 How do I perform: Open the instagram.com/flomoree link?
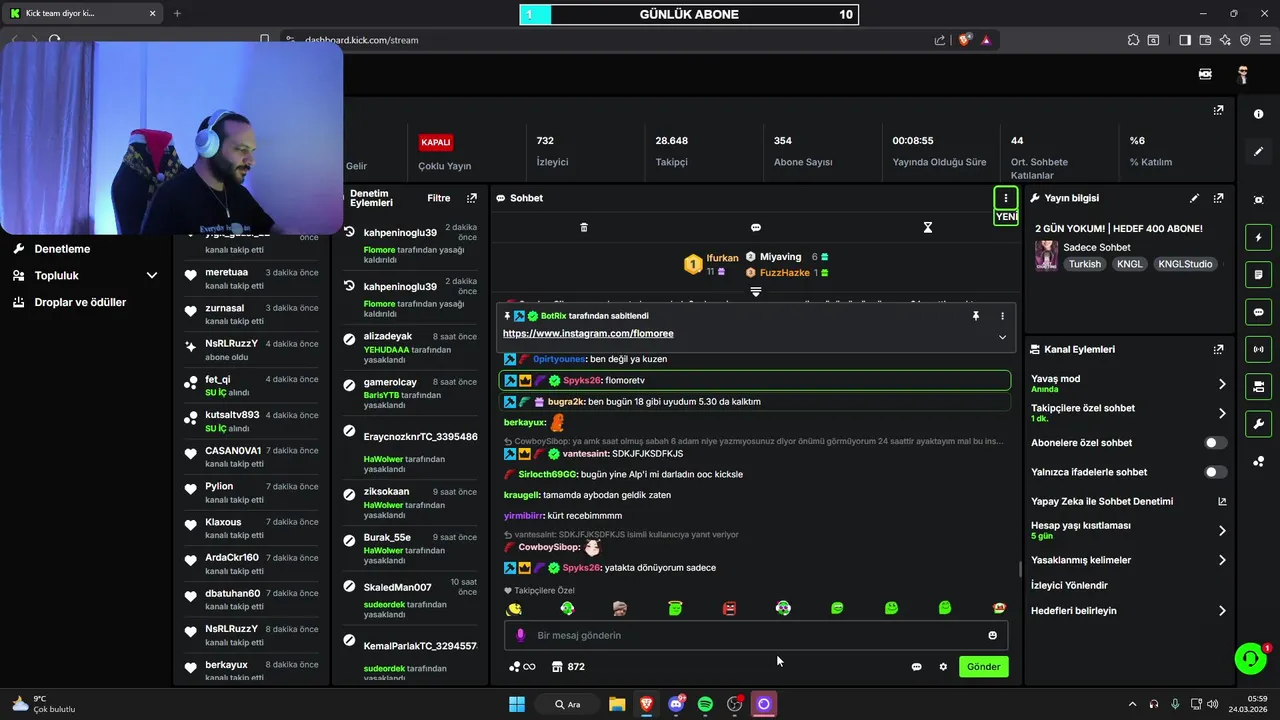(x=588, y=334)
